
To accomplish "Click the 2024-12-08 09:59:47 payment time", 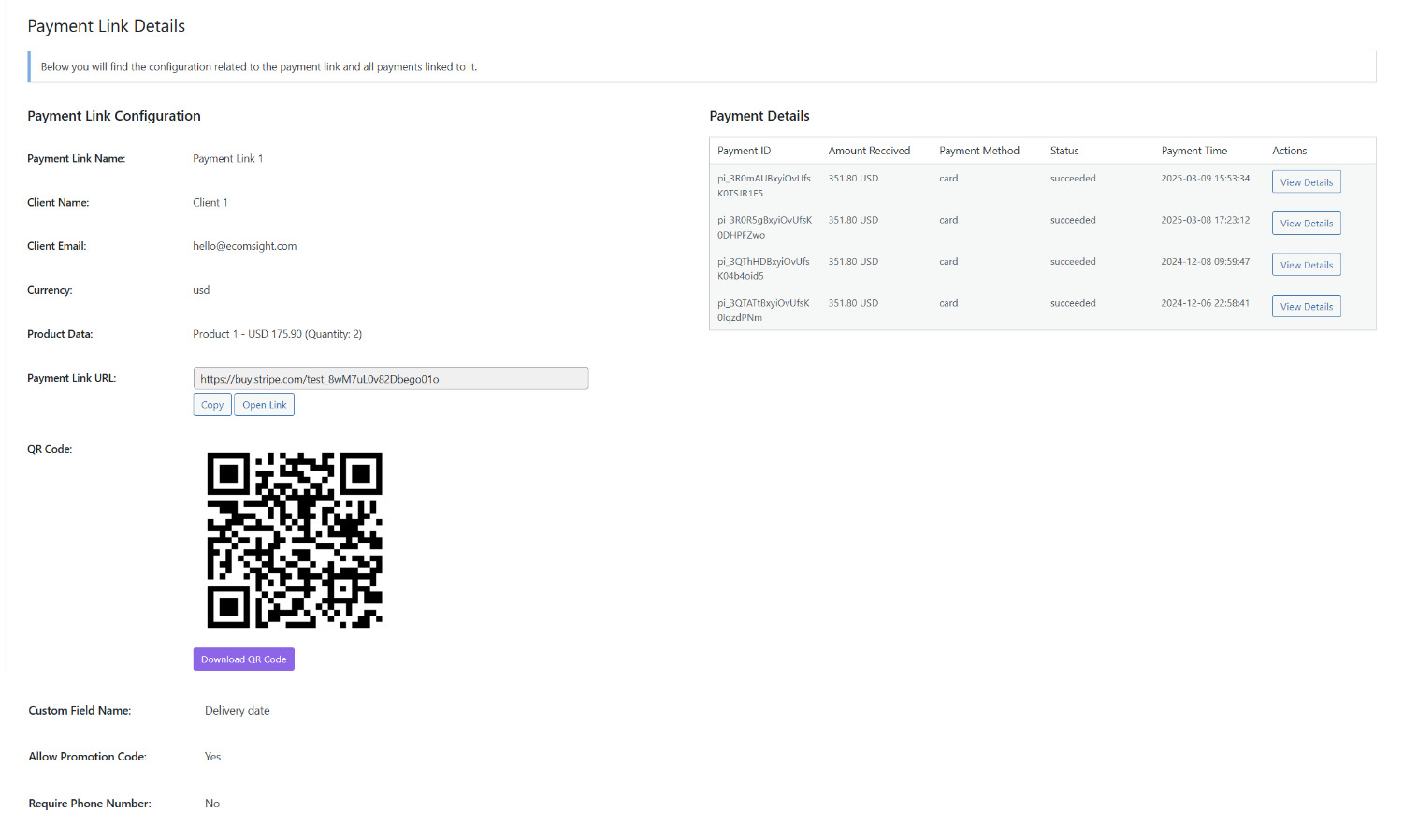I will pyautogui.click(x=1206, y=261).
